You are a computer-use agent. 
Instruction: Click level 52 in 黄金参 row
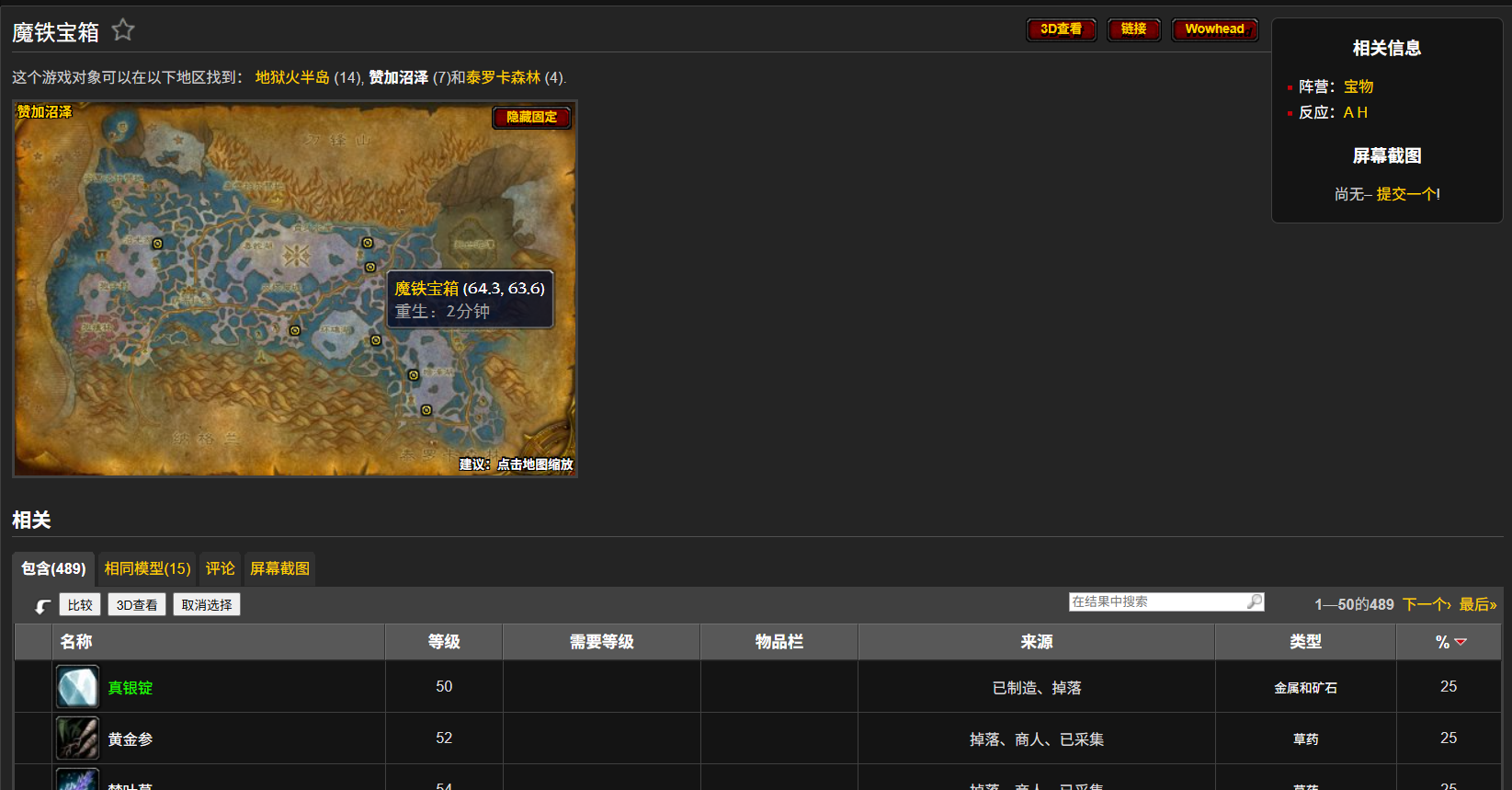click(x=444, y=738)
